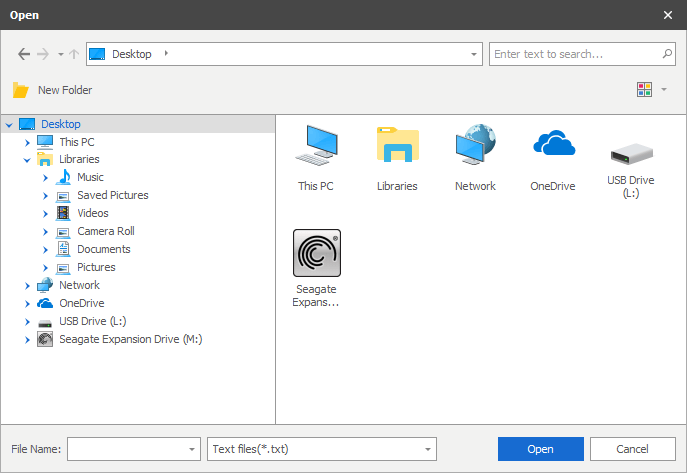
Task: Select This PC tree item
Action: tap(77, 142)
